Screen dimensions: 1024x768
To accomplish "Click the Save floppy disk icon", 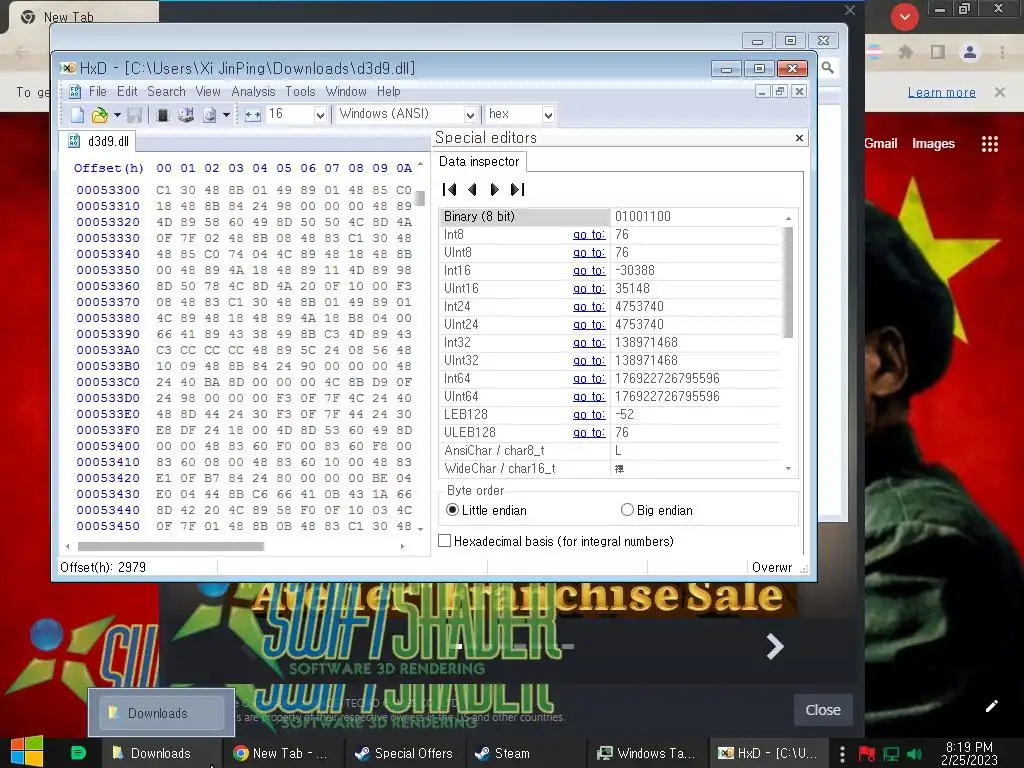I will 135,115.
